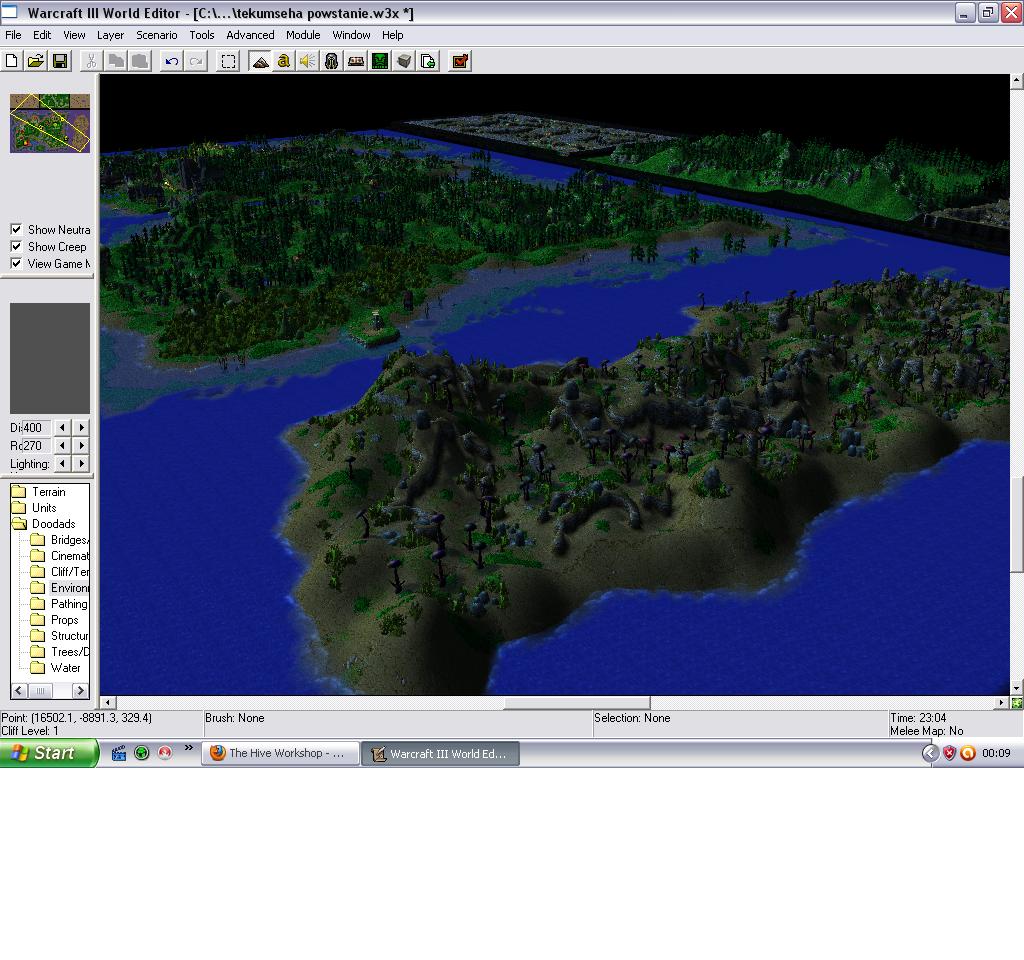Image resolution: width=1024 pixels, height=960 pixels.
Task: Click the Lighting right arrow
Action: (x=82, y=463)
